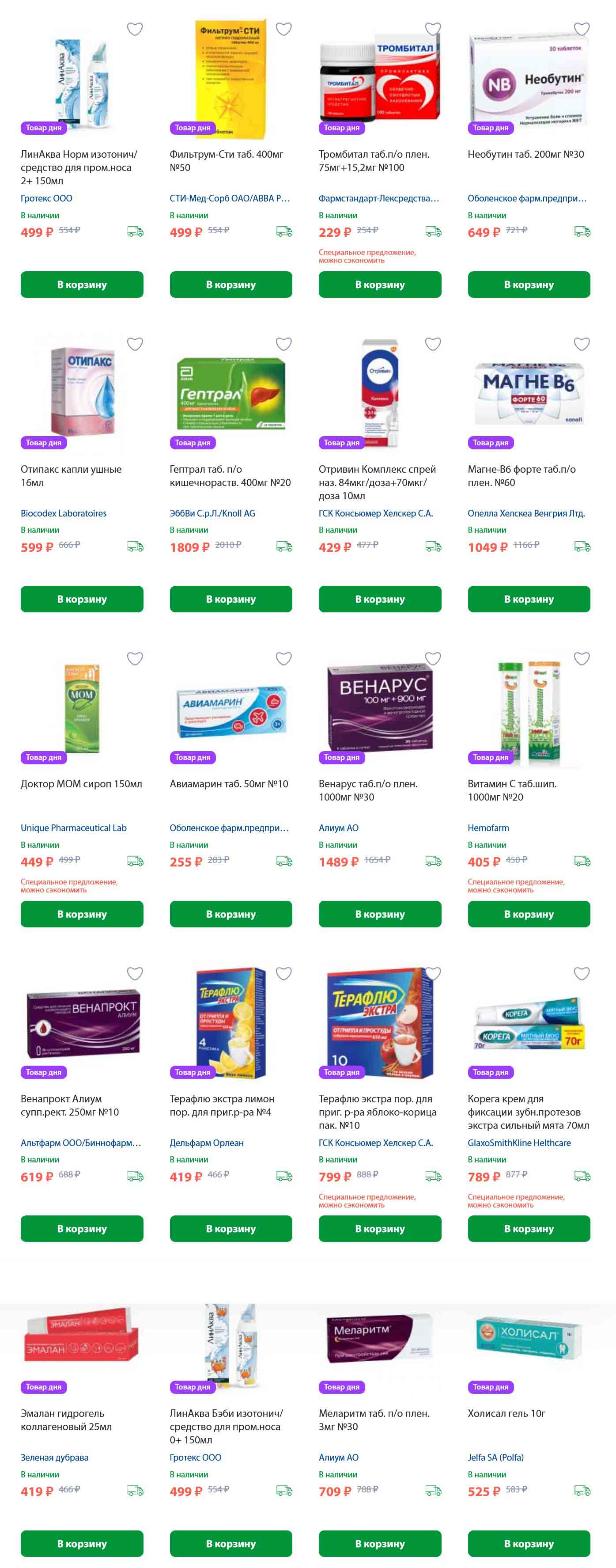Add Авиамарин таб. to cart

(x=231, y=914)
